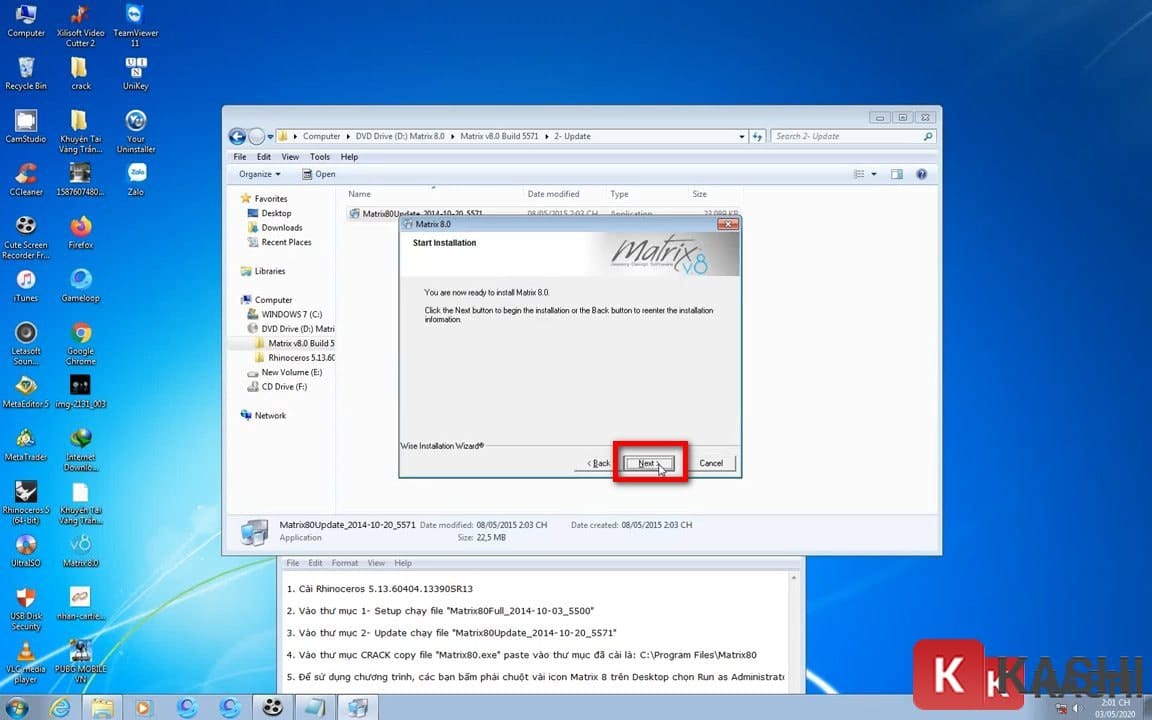
Task: Select Downloads under Favorites
Action: click(x=282, y=228)
